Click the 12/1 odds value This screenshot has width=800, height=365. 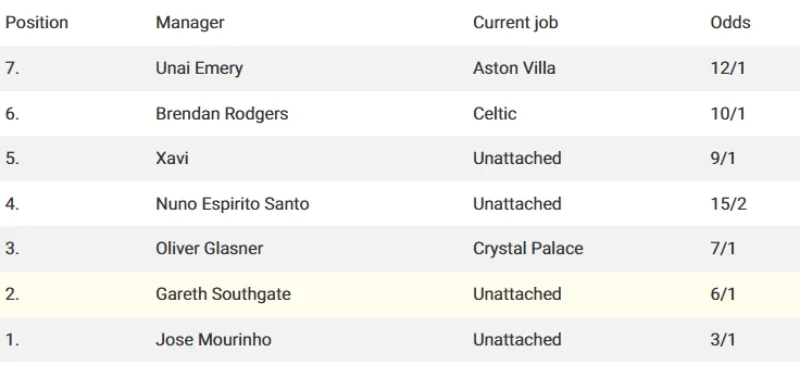click(728, 68)
